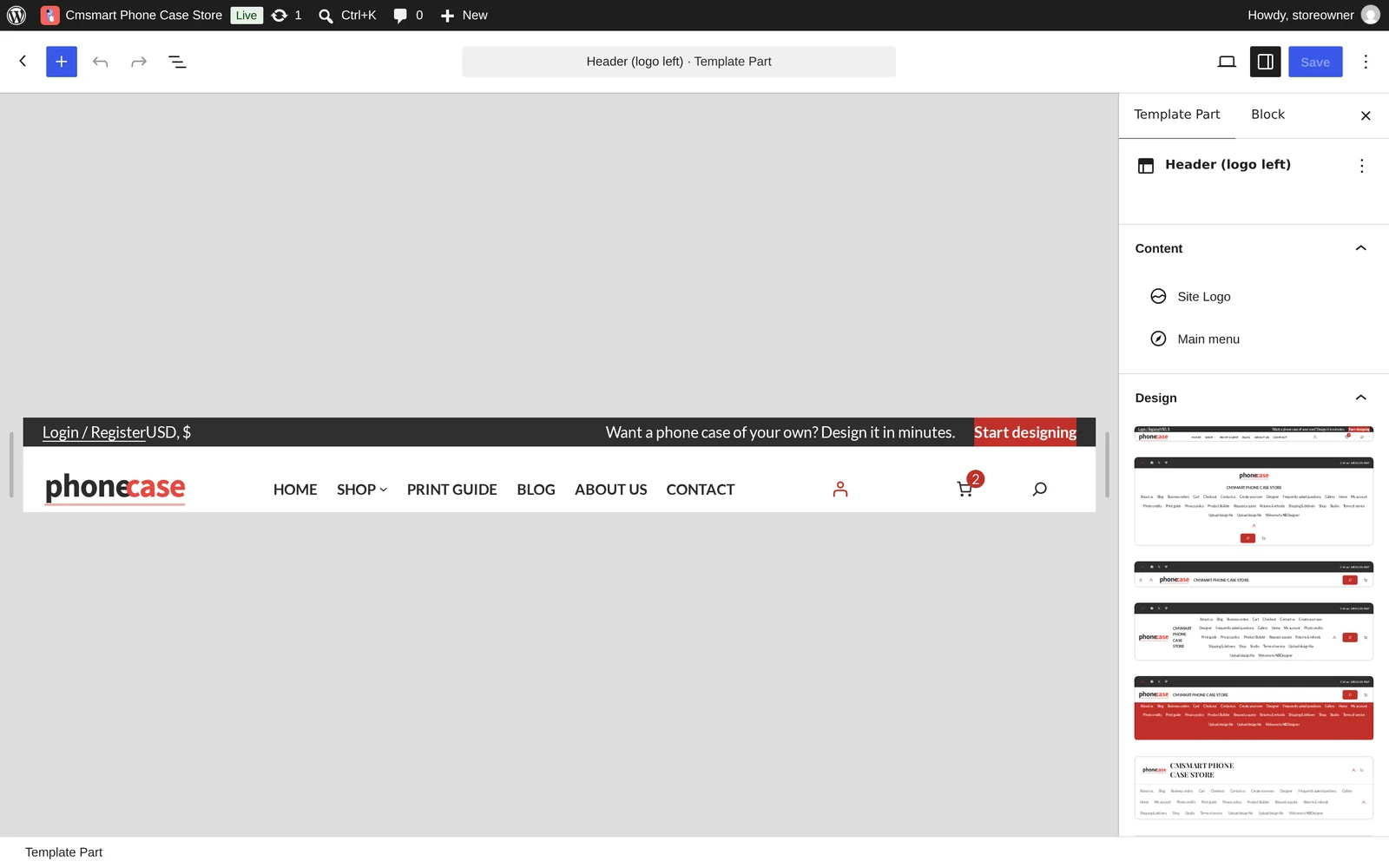Choose the centered logo header design thumbnail

(1254, 502)
